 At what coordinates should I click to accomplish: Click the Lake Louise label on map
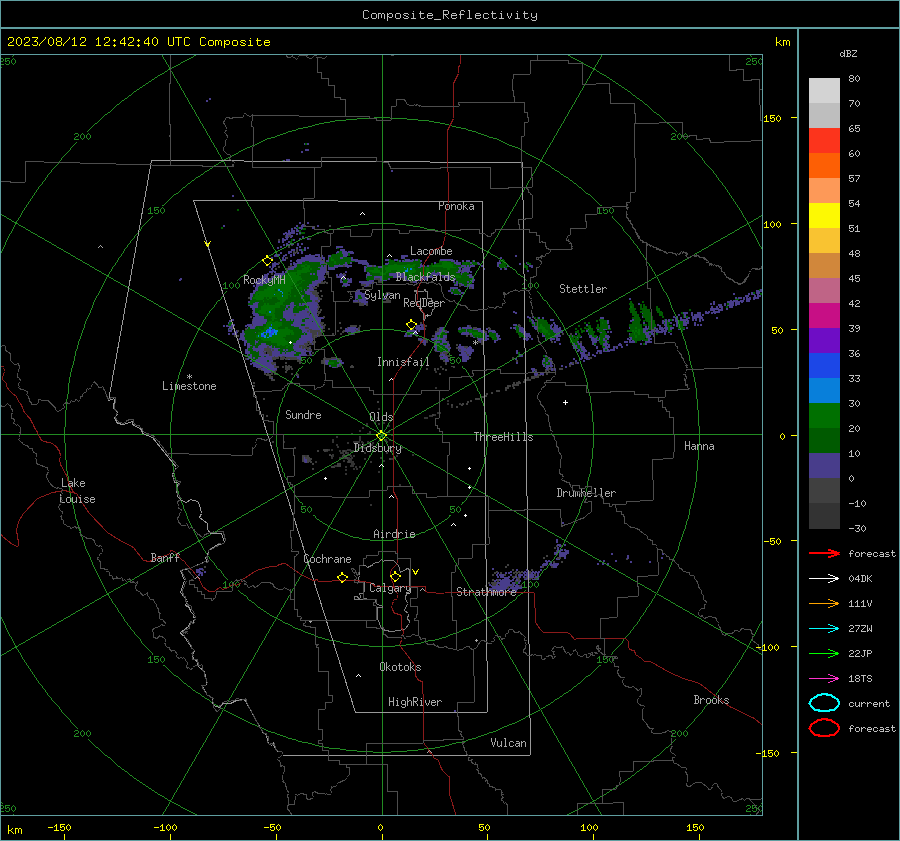click(x=77, y=491)
